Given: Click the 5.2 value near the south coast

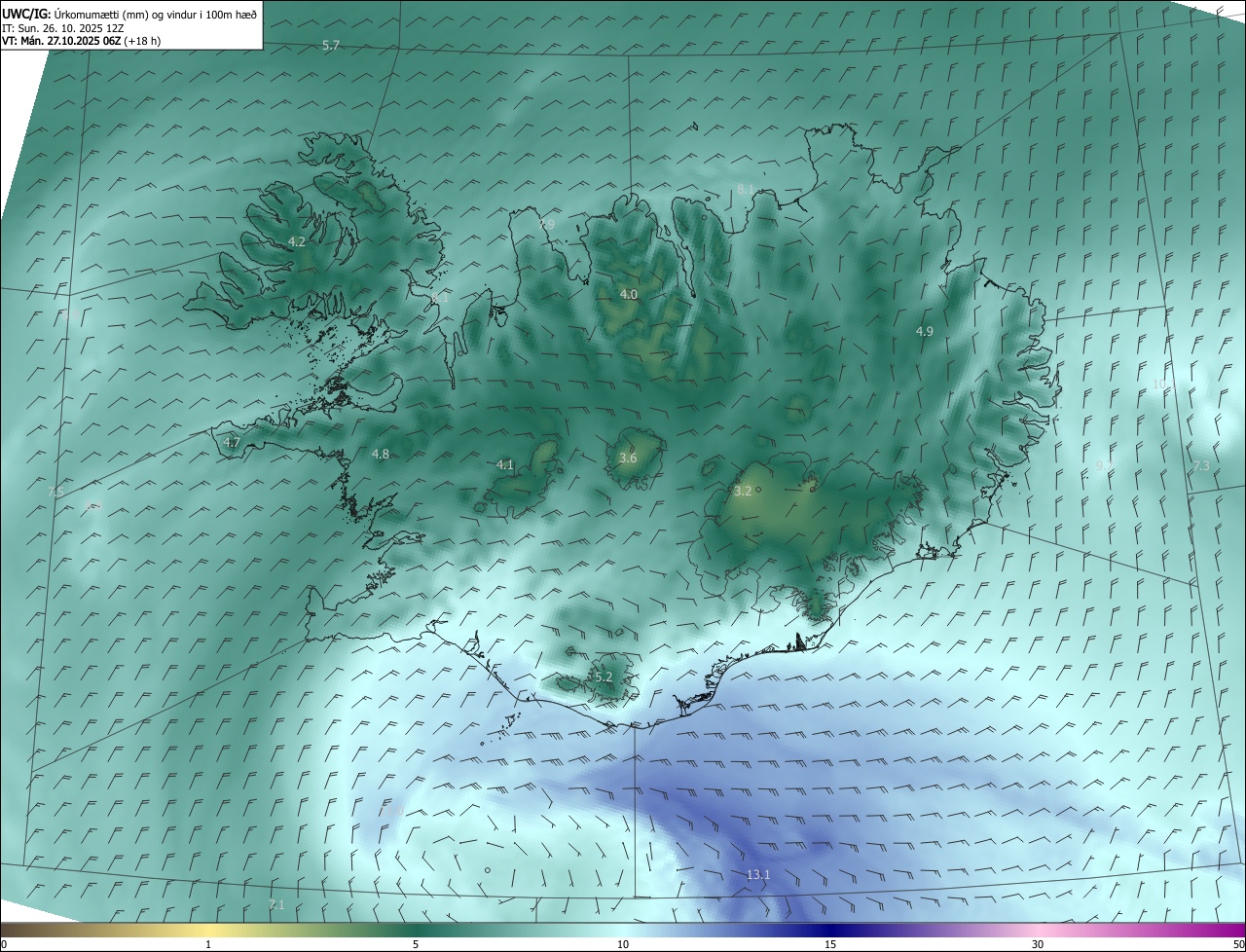Looking at the screenshot, I should (603, 677).
